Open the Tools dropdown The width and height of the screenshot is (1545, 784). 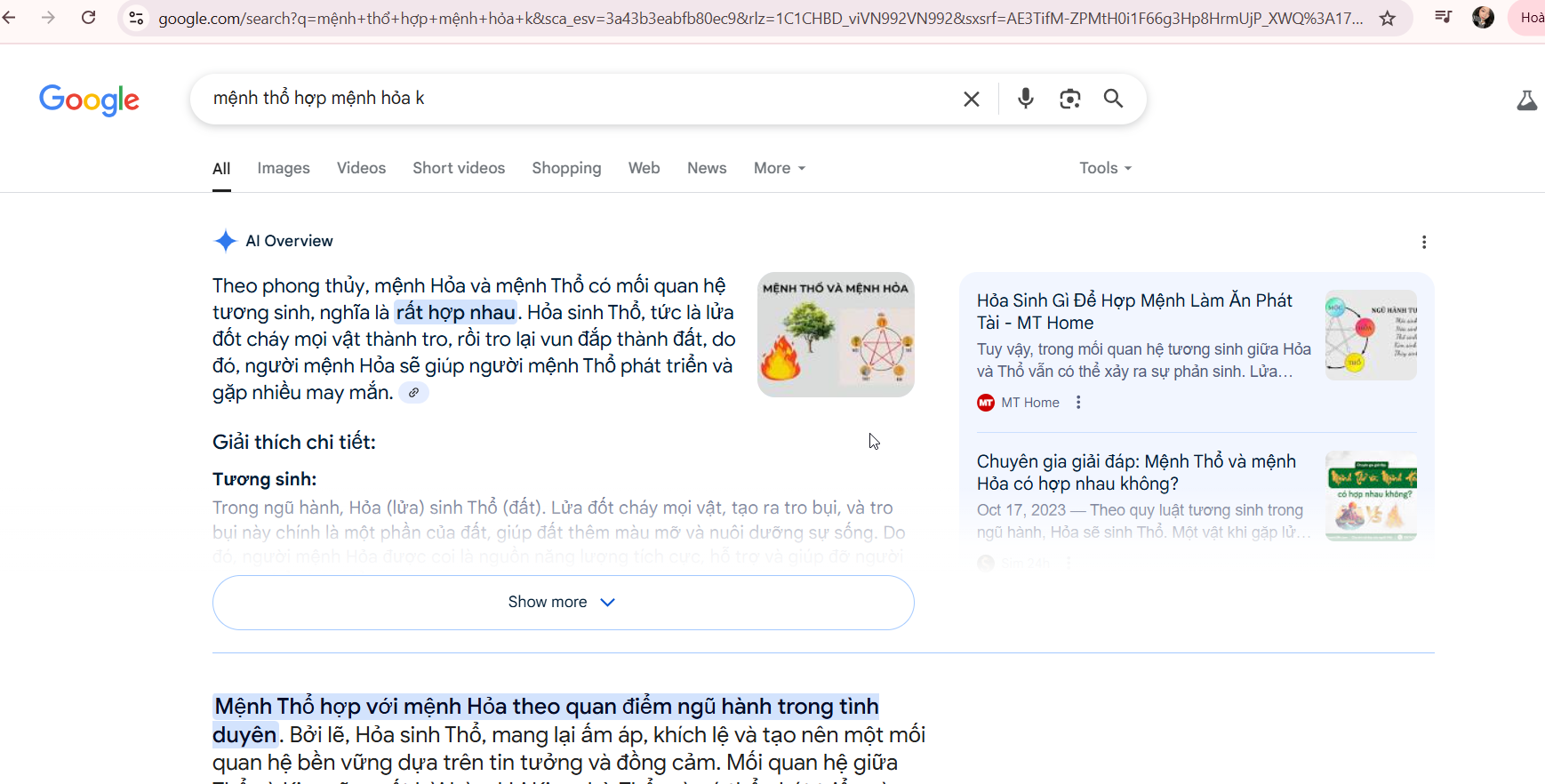(x=1105, y=168)
